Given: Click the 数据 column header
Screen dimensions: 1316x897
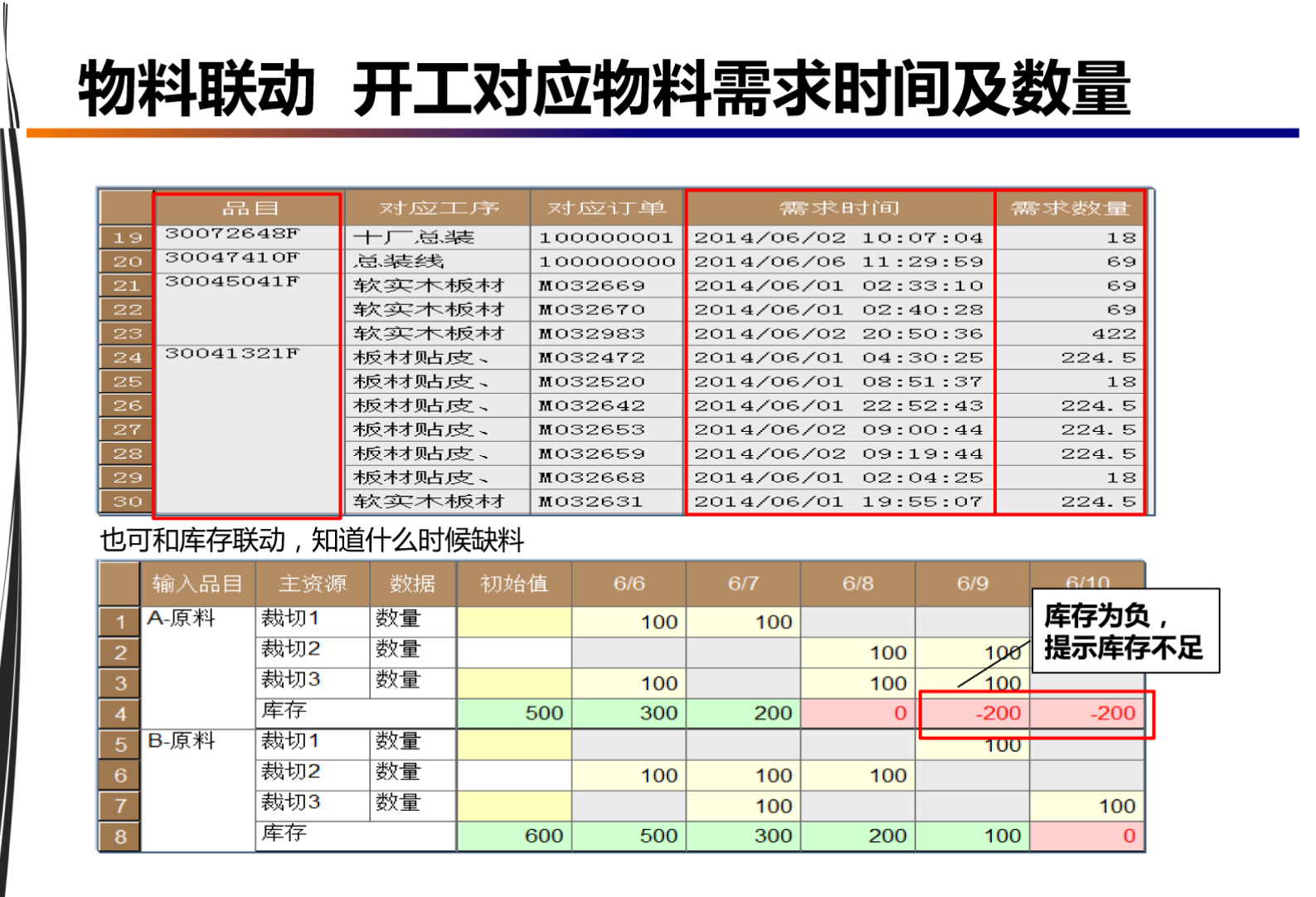Looking at the screenshot, I should pyautogui.click(x=412, y=584).
